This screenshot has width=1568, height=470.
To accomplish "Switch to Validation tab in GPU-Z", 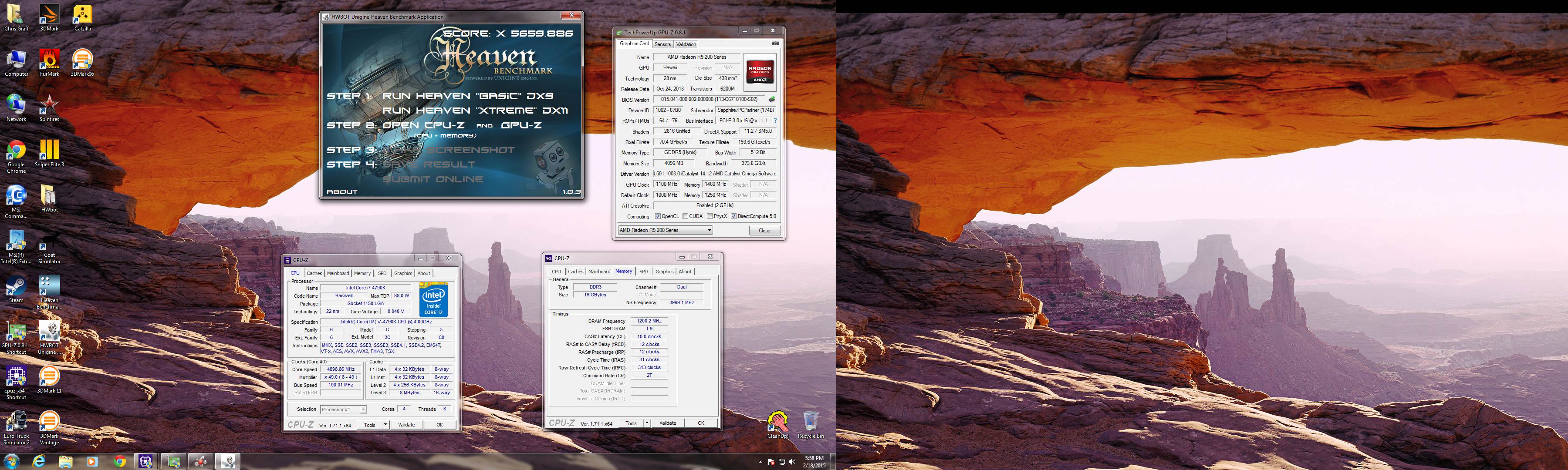I will (x=686, y=44).
